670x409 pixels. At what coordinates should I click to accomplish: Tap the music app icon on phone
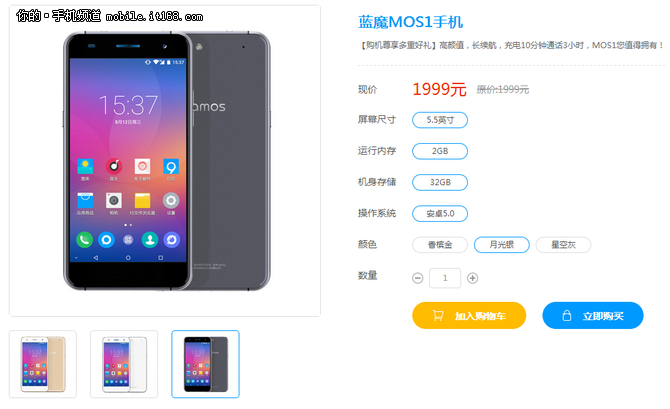pos(114,166)
